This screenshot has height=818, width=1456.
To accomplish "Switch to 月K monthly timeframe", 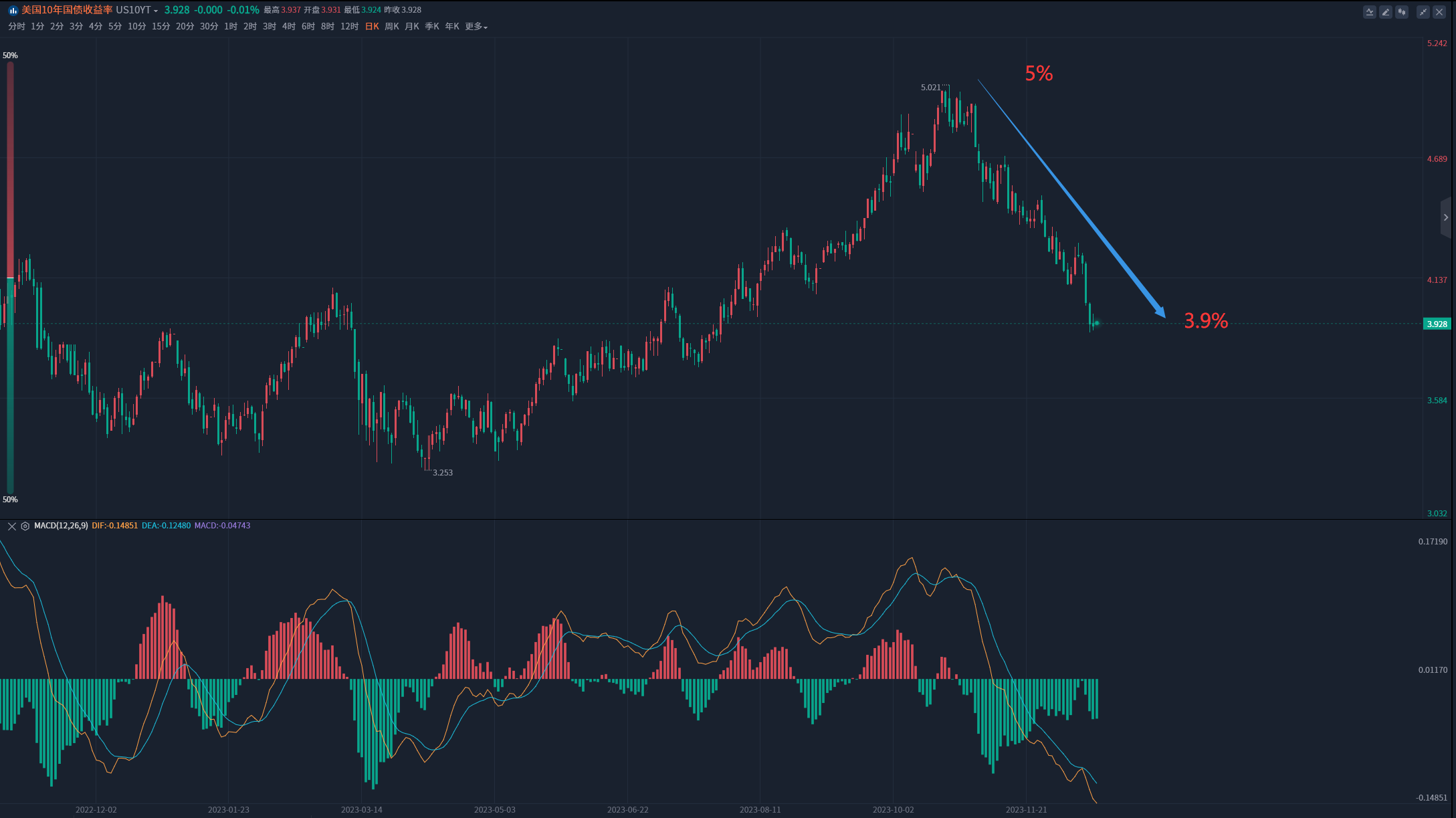I will coord(412,27).
